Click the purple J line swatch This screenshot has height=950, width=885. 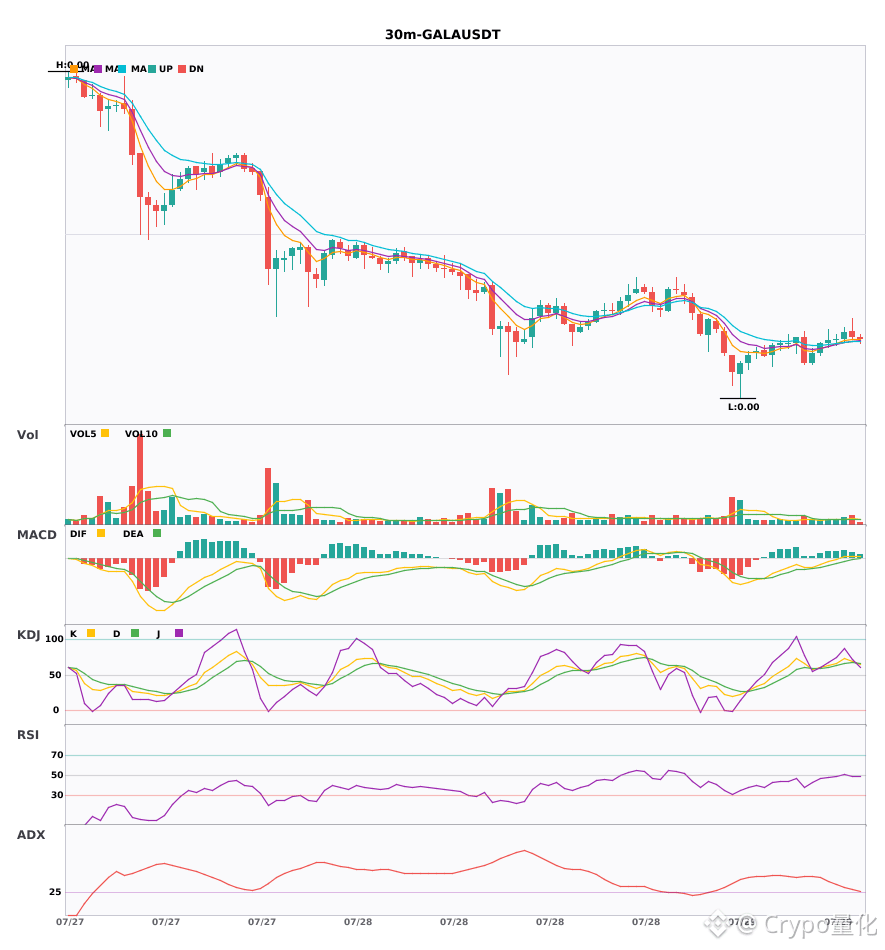179,633
